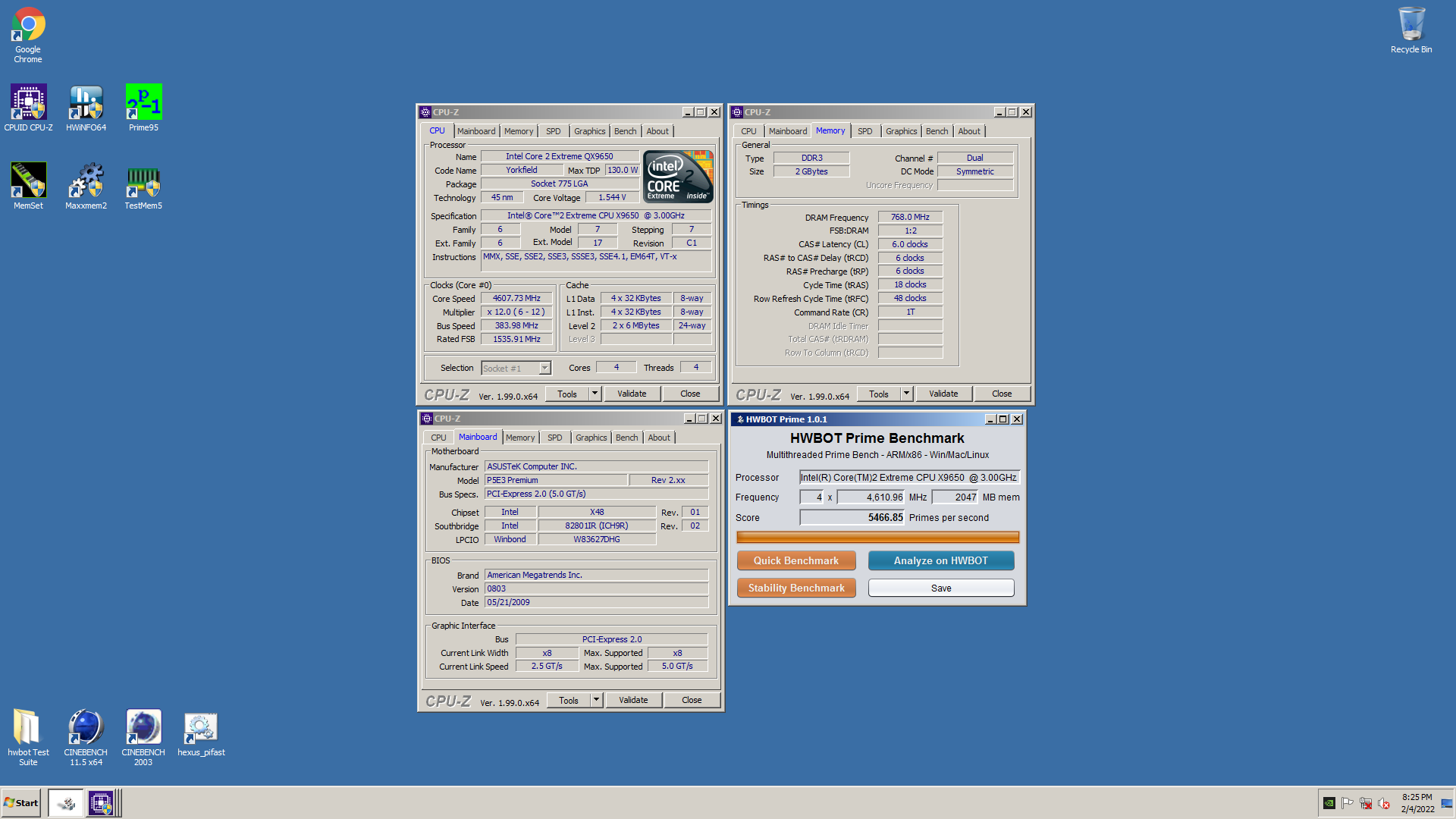Click the CPU-Z Memory window title icon
Screen dimensions: 1456x819
click(737, 112)
